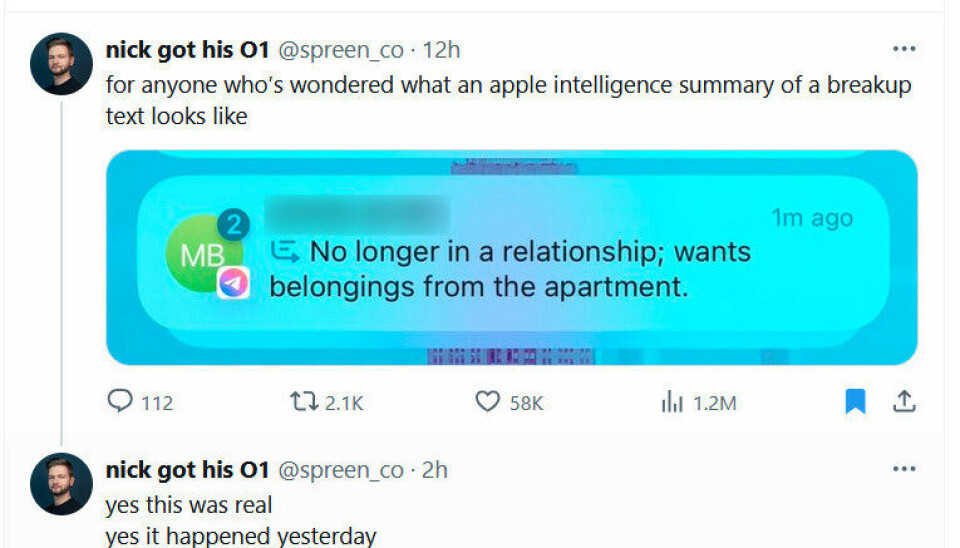Toggle the blue bookmark on the tweet
Viewport: 960px width, 548px height.
[x=854, y=402]
